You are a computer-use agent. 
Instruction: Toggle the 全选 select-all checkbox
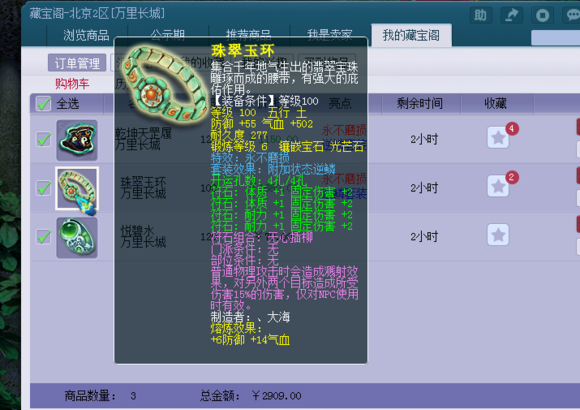click(x=44, y=104)
